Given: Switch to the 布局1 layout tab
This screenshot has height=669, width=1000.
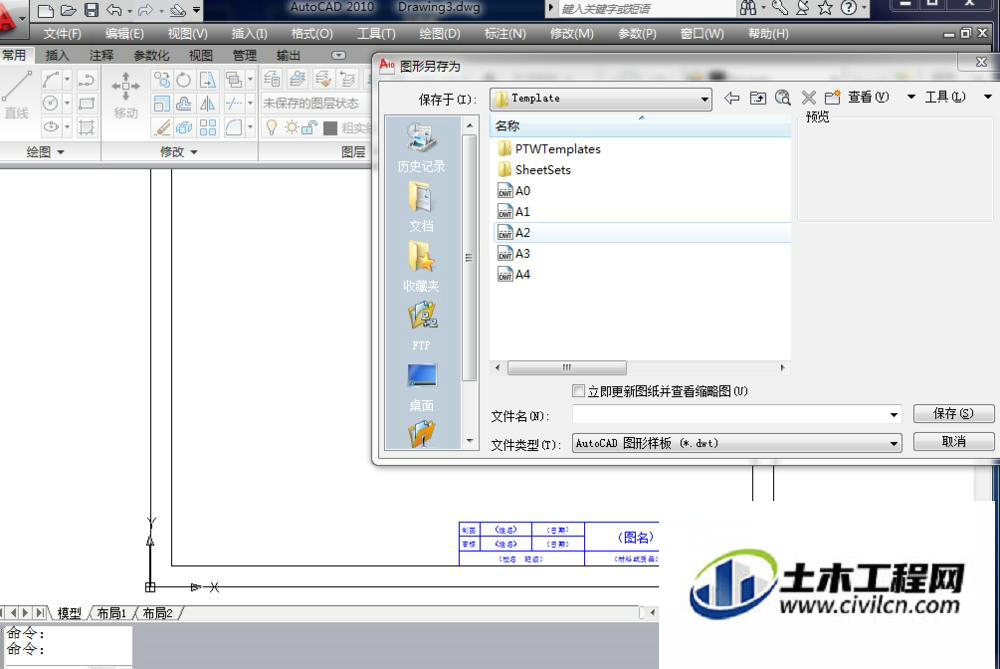Looking at the screenshot, I should point(112,613).
